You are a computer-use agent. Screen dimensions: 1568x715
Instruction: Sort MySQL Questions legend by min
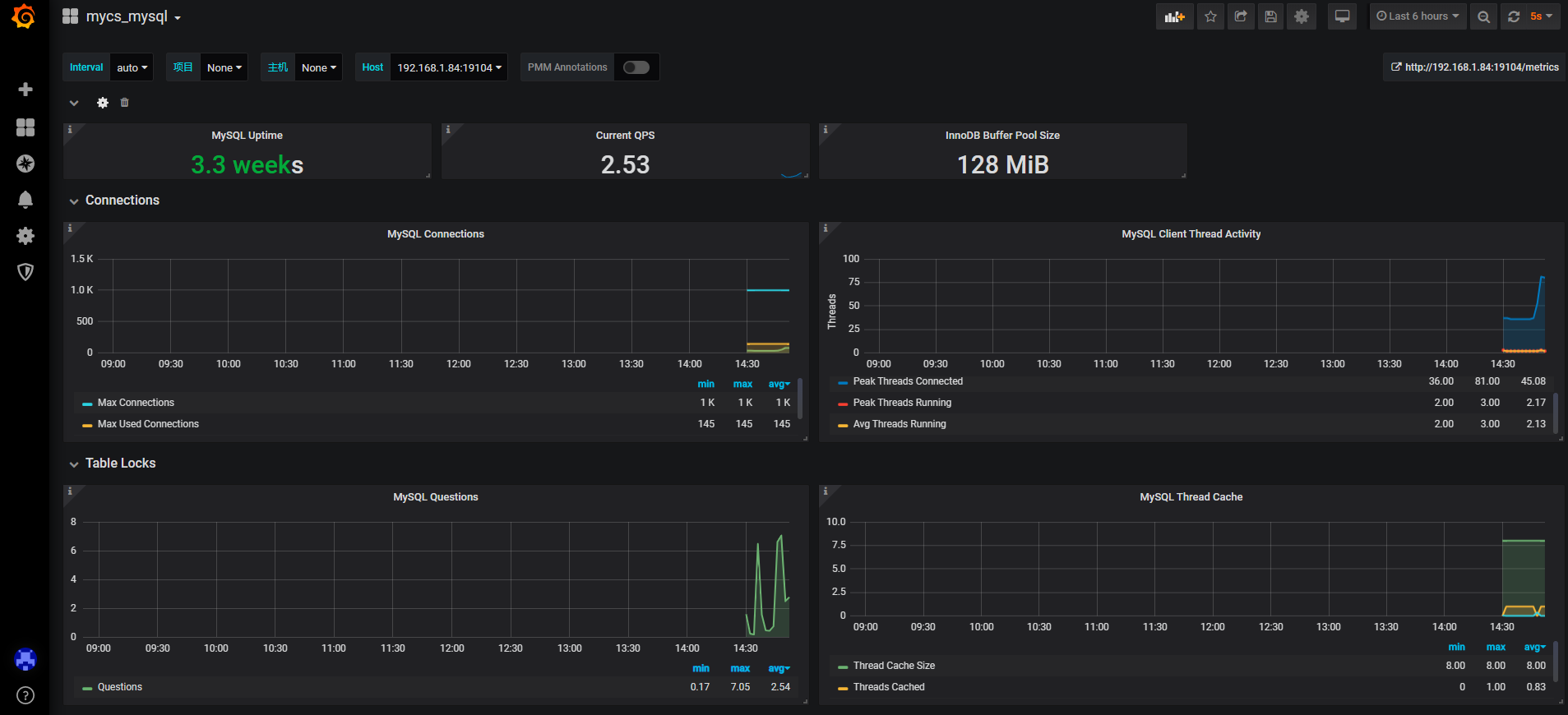[x=701, y=669]
